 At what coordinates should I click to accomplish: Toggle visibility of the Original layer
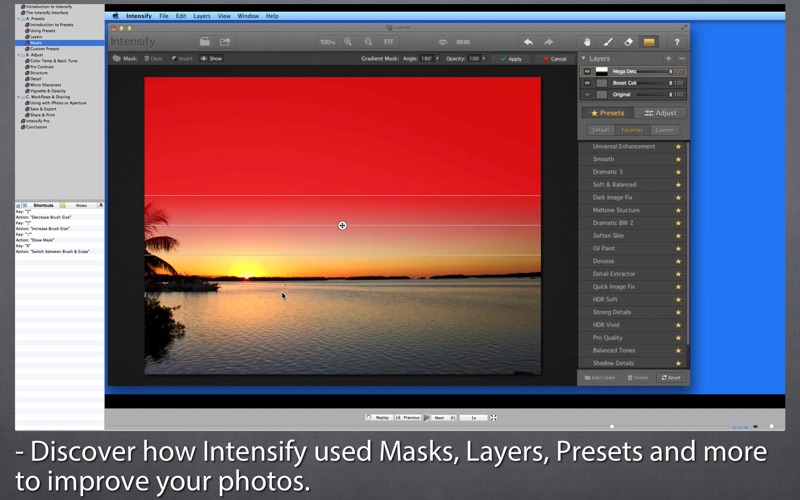587,94
